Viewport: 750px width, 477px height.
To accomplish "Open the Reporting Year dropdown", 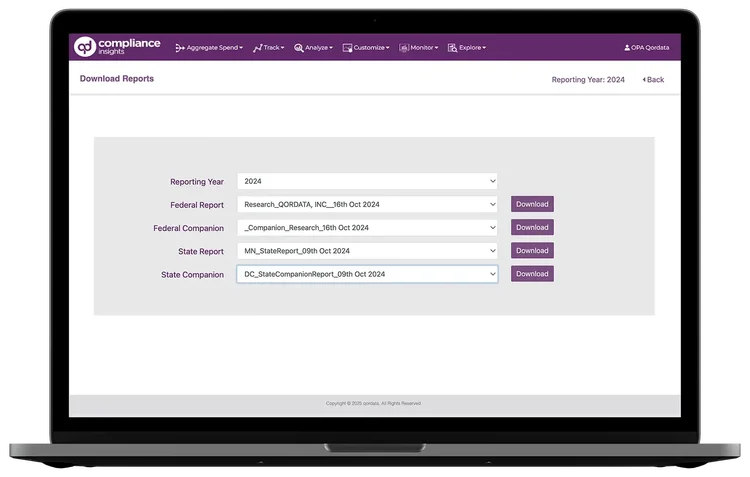I will pyautogui.click(x=367, y=181).
